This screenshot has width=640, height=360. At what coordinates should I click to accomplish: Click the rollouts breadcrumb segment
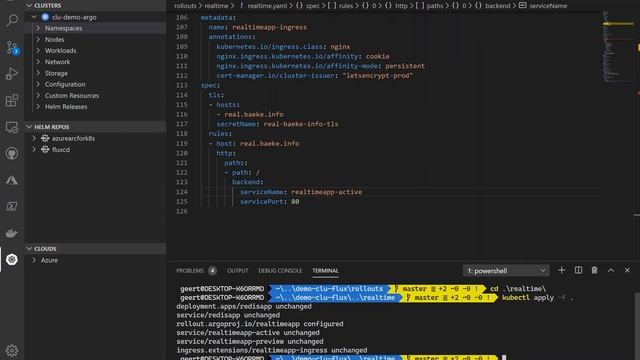(185, 6)
